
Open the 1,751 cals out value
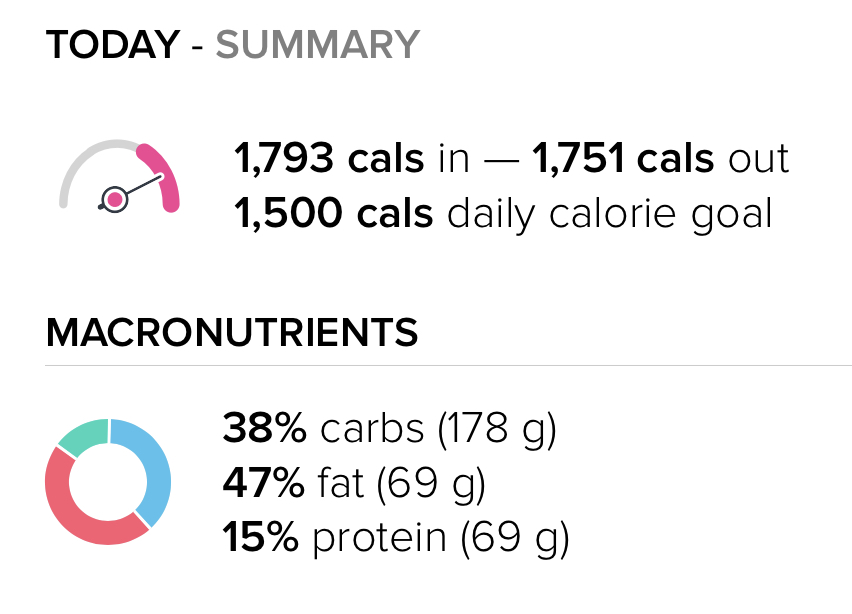pyautogui.click(x=623, y=159)
